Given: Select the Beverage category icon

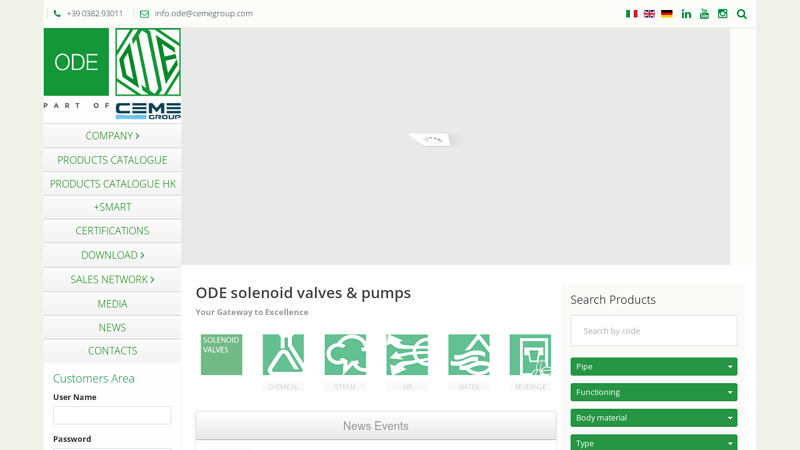Looking at the screenshot, I should (x=530, y=355).
